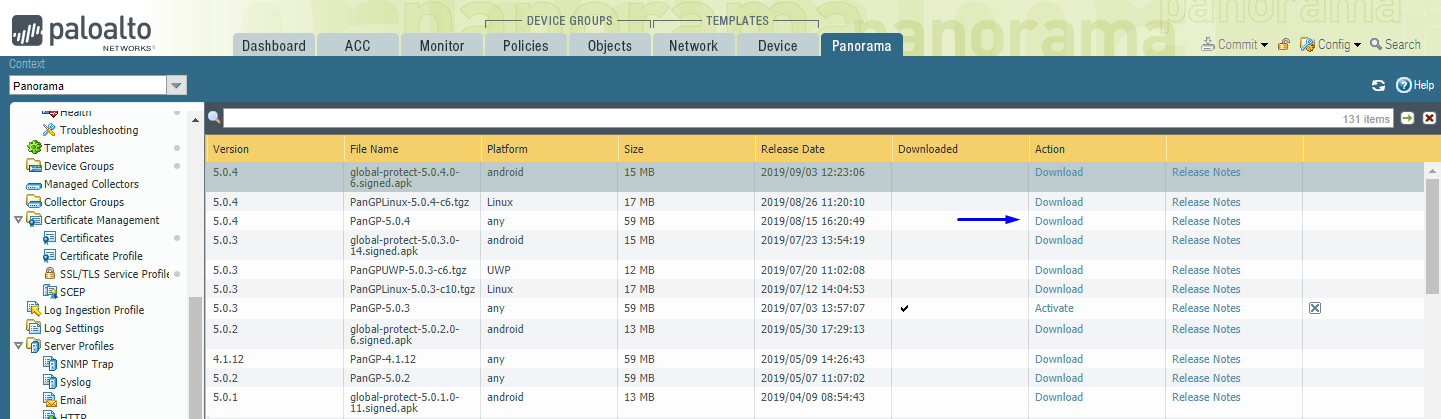Click the Search magnifier in header
The image size is (1441, 419).
coord(1377,45)
